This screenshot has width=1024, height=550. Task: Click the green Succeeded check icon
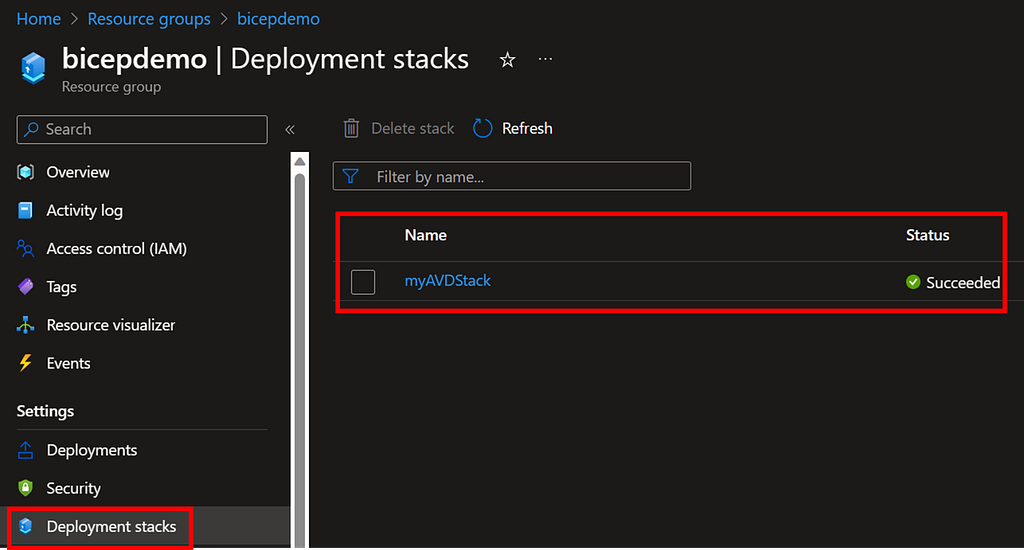[x=913, y=282]
